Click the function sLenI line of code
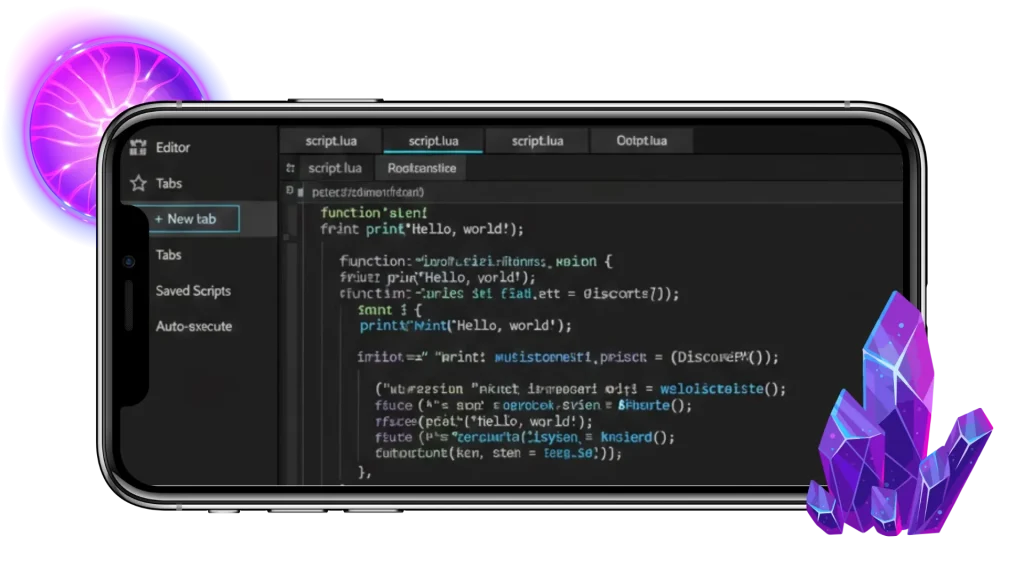The height and width of the screenshot is (576, 1024). [377, 212]
